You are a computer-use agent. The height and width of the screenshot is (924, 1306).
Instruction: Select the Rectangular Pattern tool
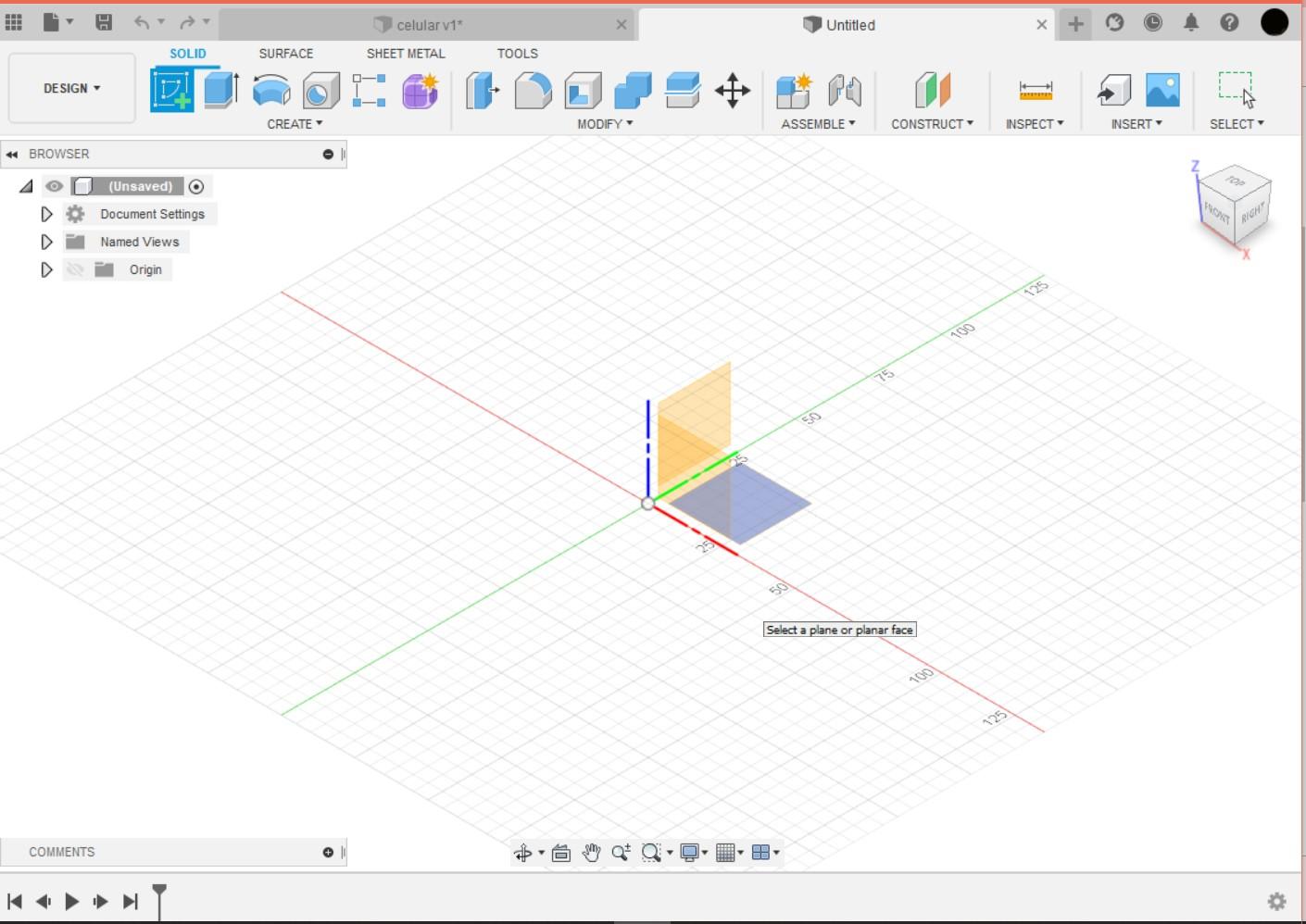pos(369,91)
